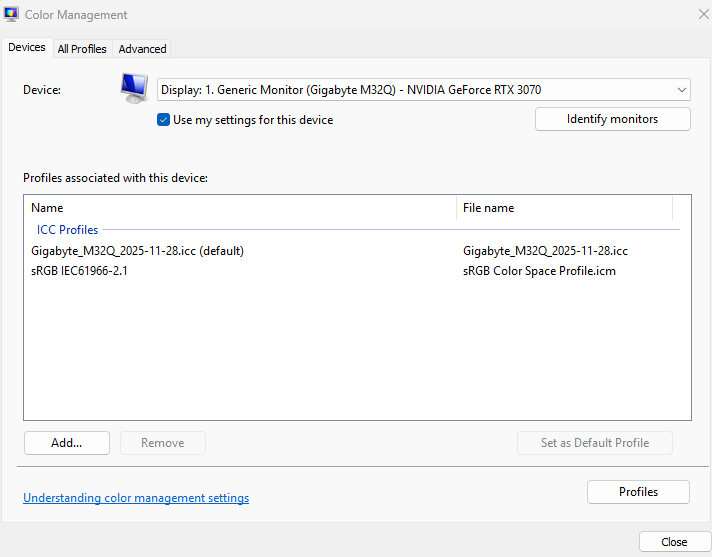
Task: Uncheck Use my settings for this device
Action: [164, 120]
